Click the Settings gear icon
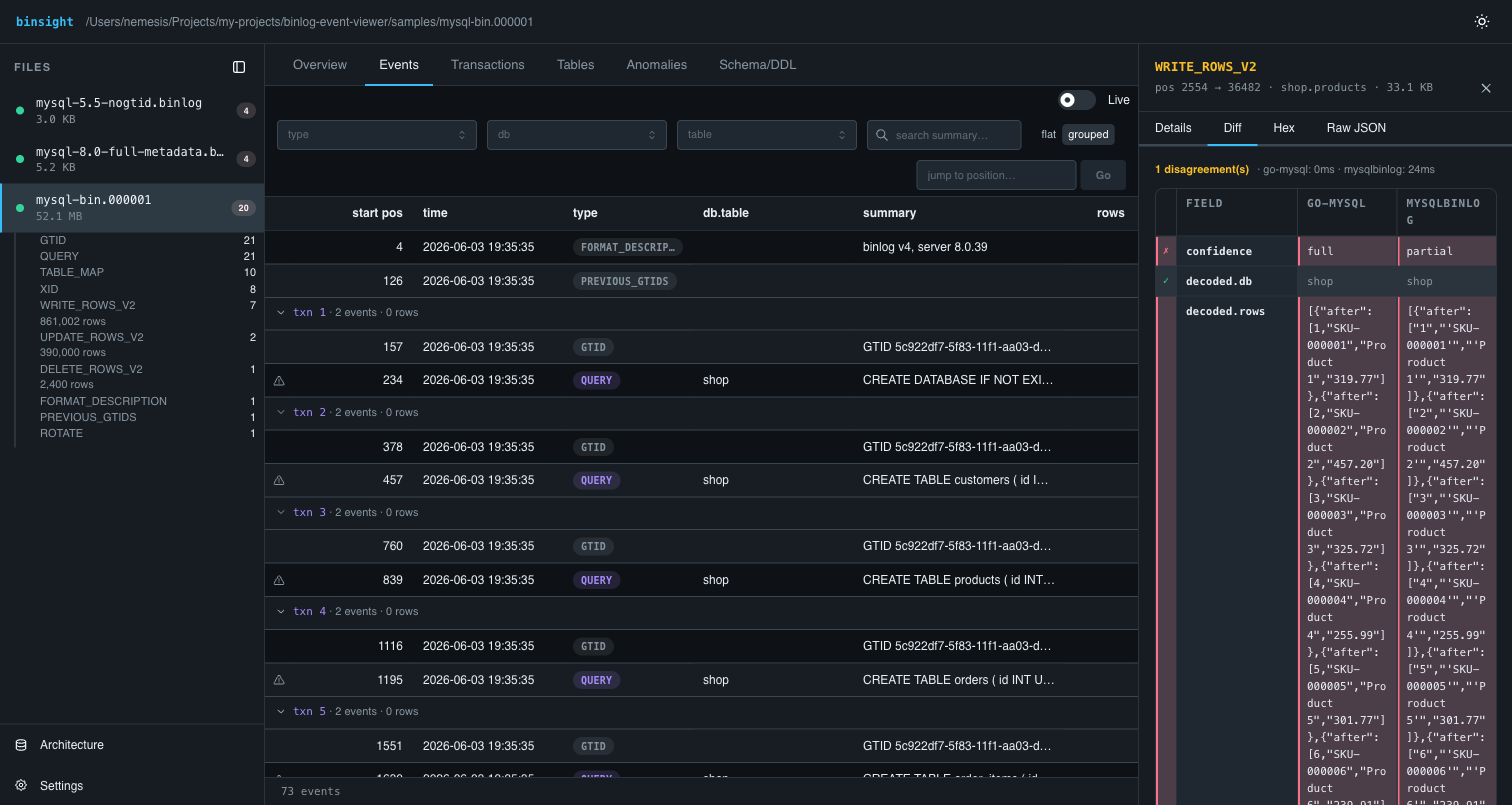 point(21,786)
